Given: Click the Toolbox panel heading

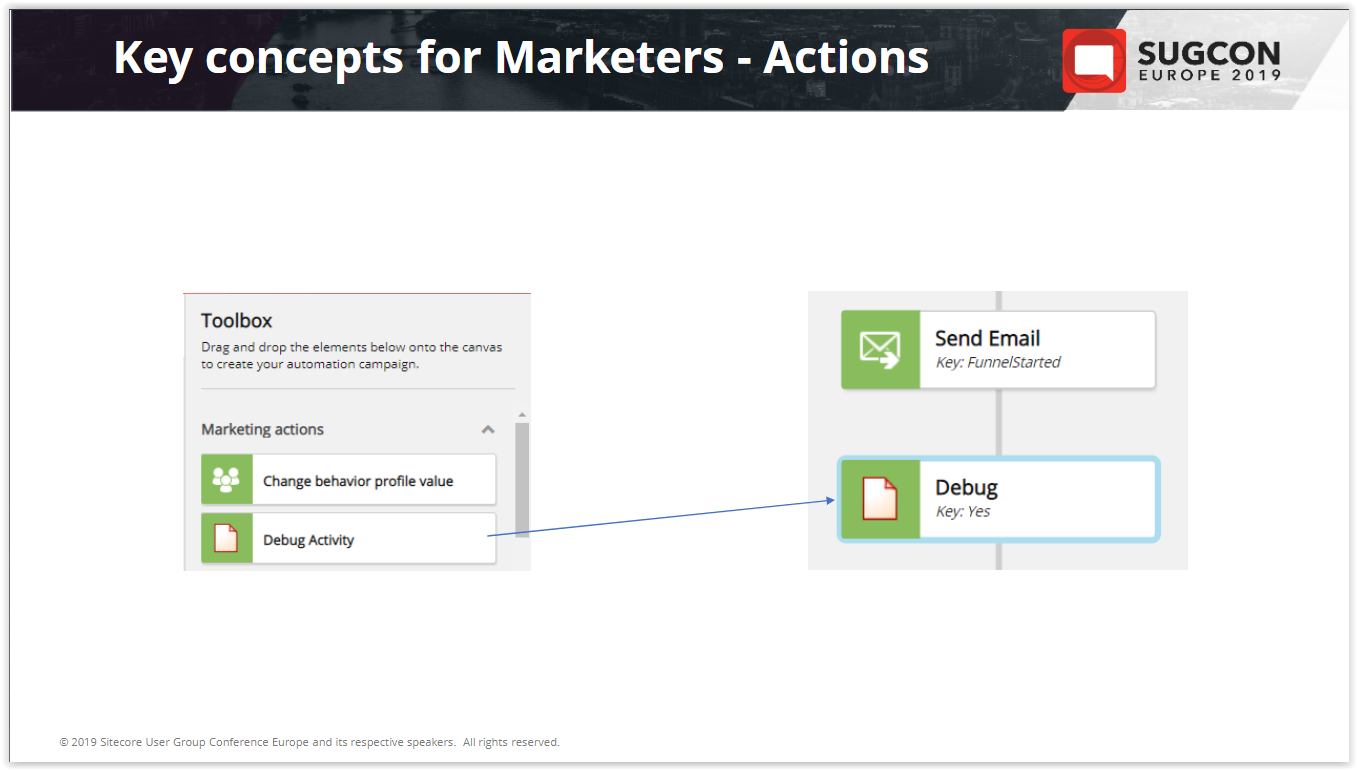Looking at the screenshot, I should (x=237, y=320).
